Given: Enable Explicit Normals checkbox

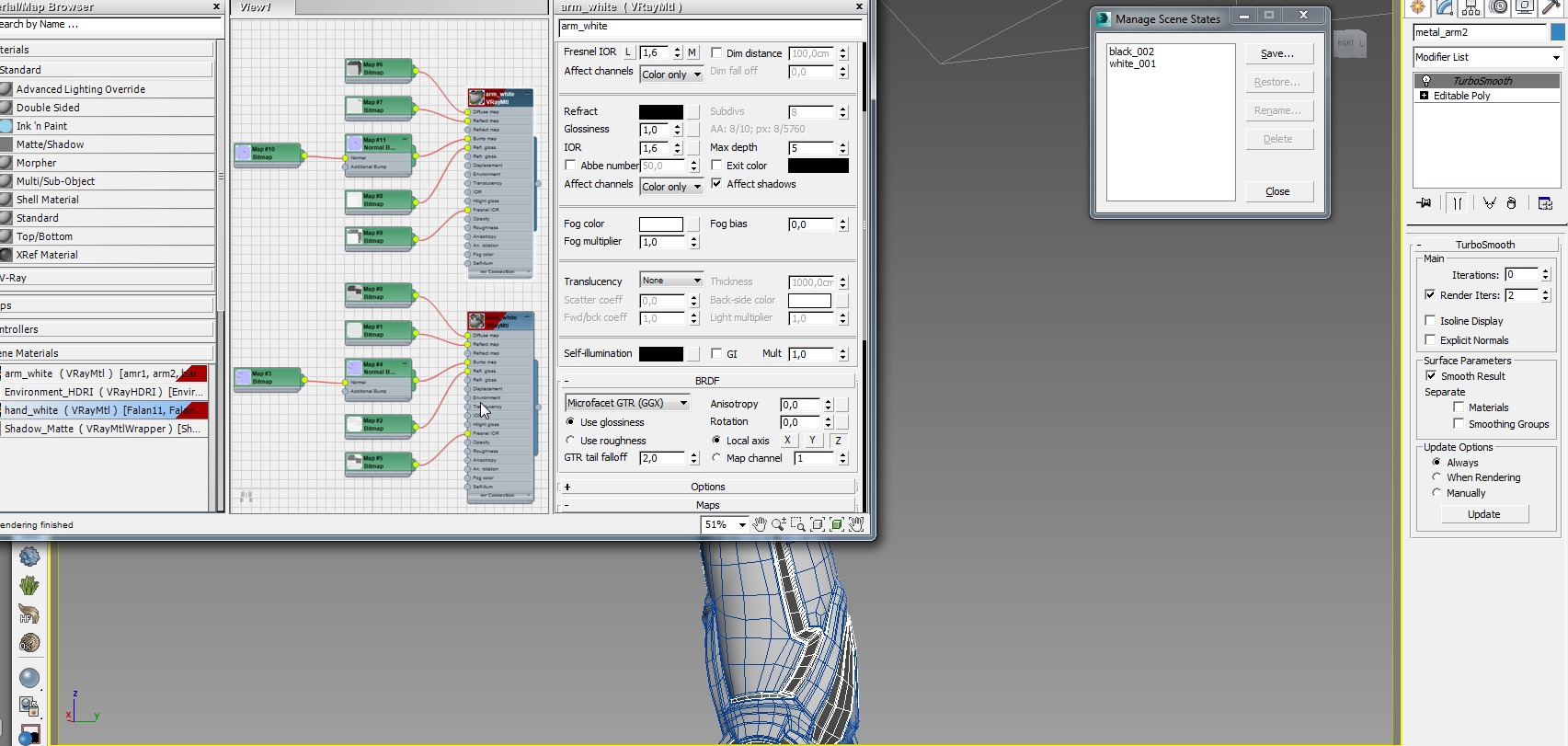Looking at the screenshot, I should tap(1430, 340).
